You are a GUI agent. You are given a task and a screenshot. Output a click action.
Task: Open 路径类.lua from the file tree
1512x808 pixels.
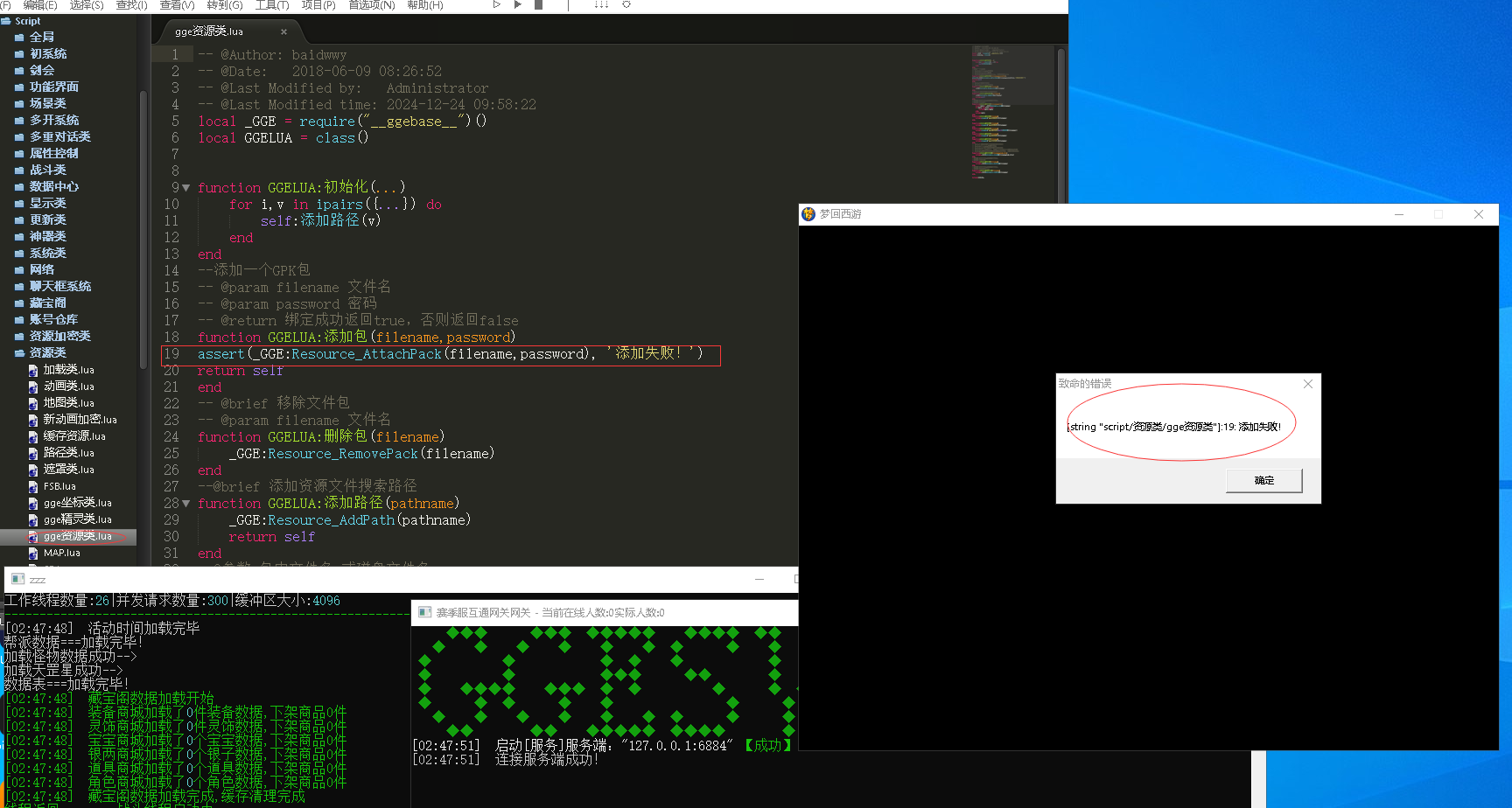[68, 453]
